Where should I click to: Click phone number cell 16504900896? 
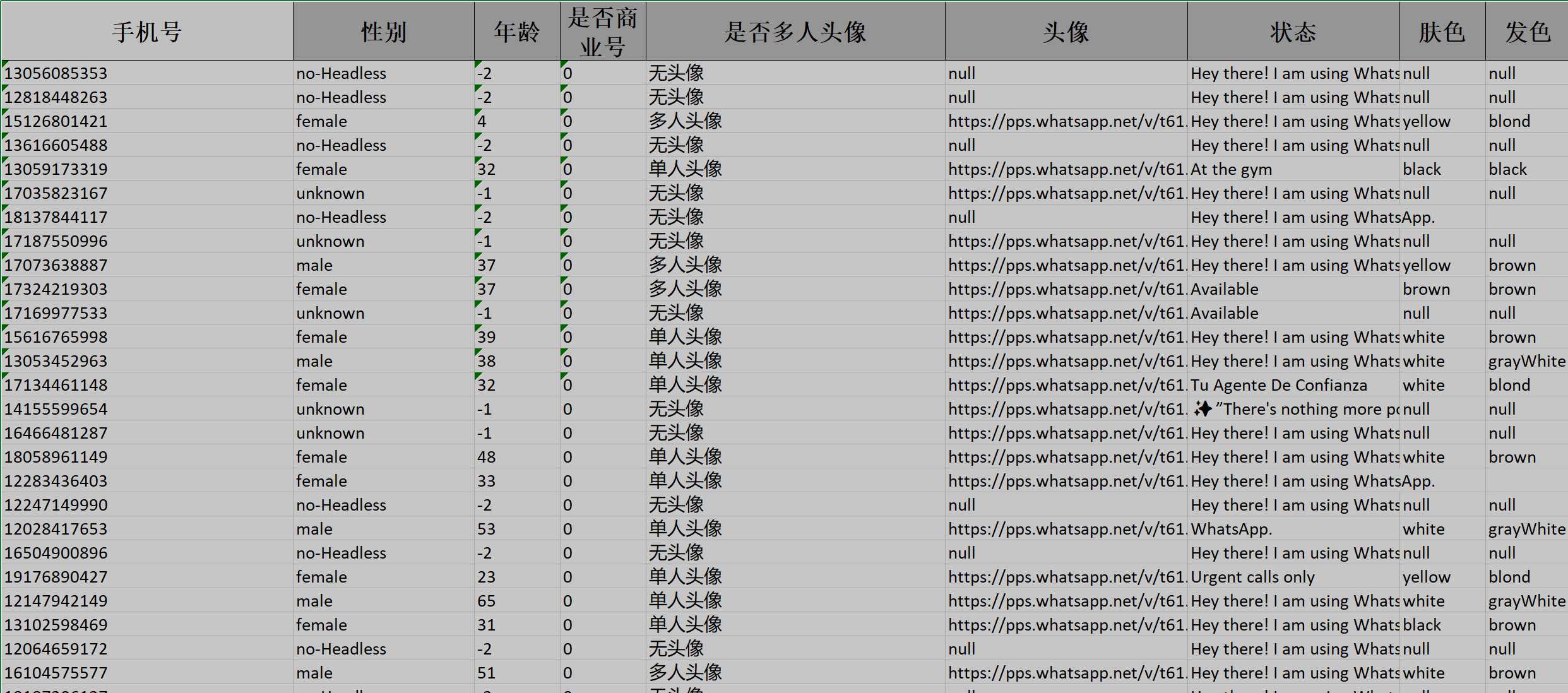[x=147, y=553]
